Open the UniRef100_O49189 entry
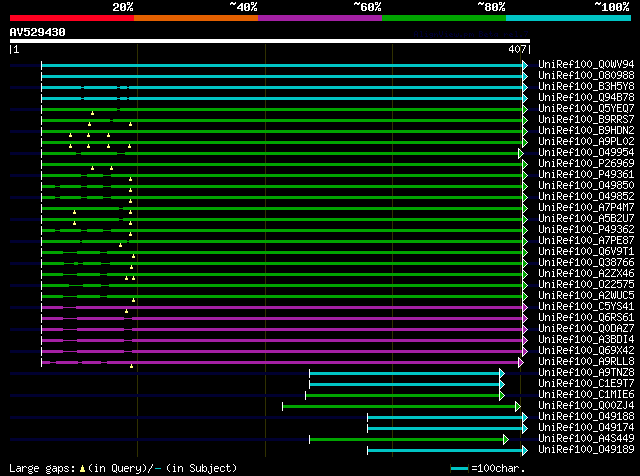Image resolution: width=640 pixels, height=476 pixels. pos(586,450)
